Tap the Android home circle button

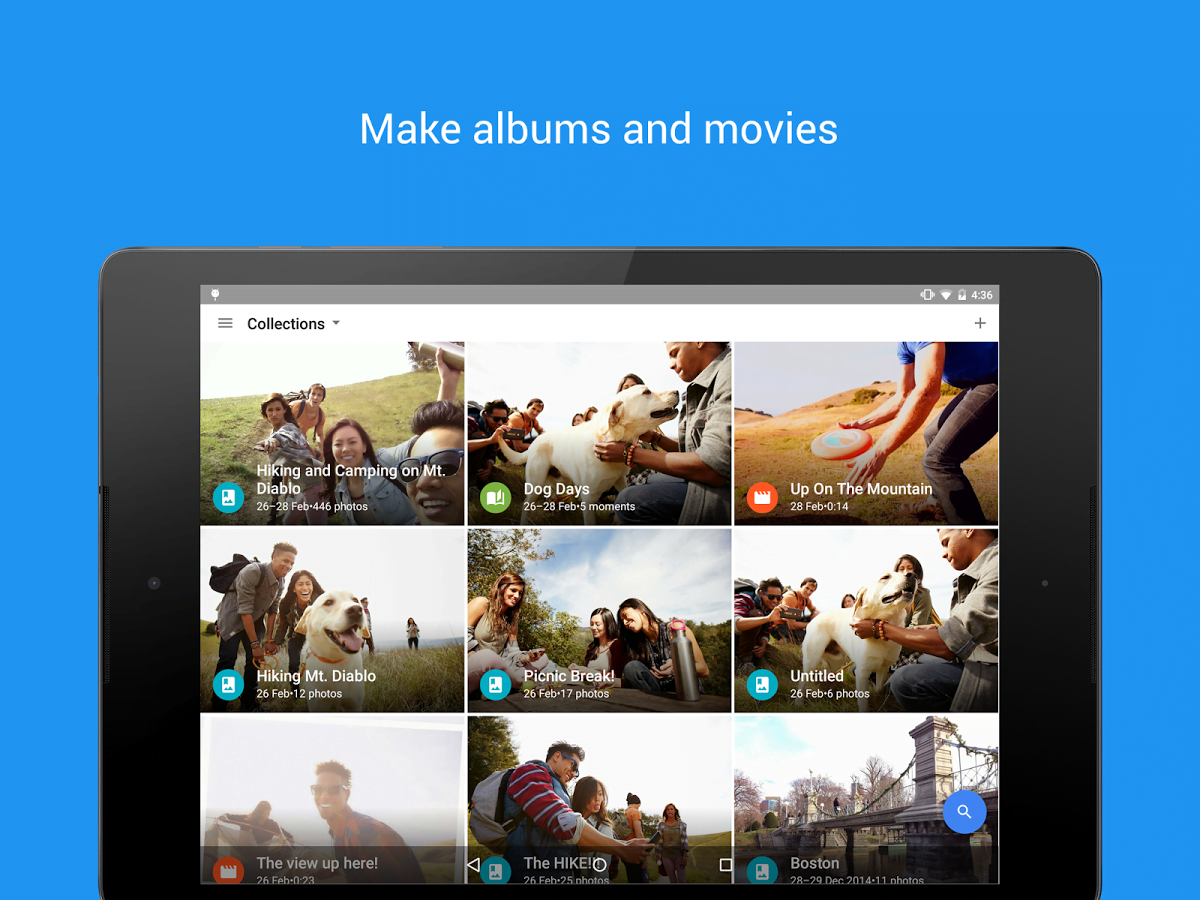599,864
